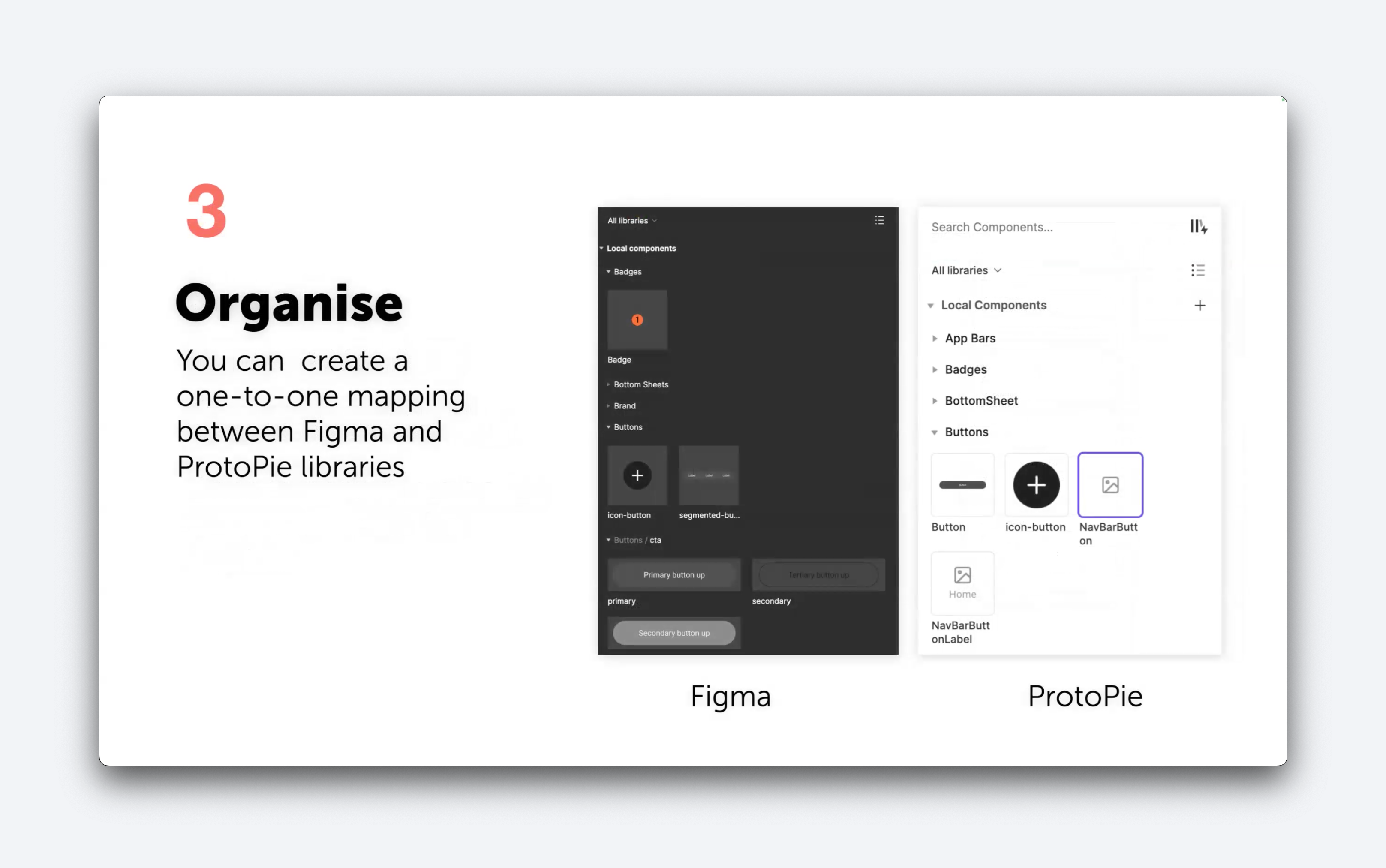Click the Home icon component thumbnail
Viewport: 1386px width, 868px height.
tap(962, 582)
